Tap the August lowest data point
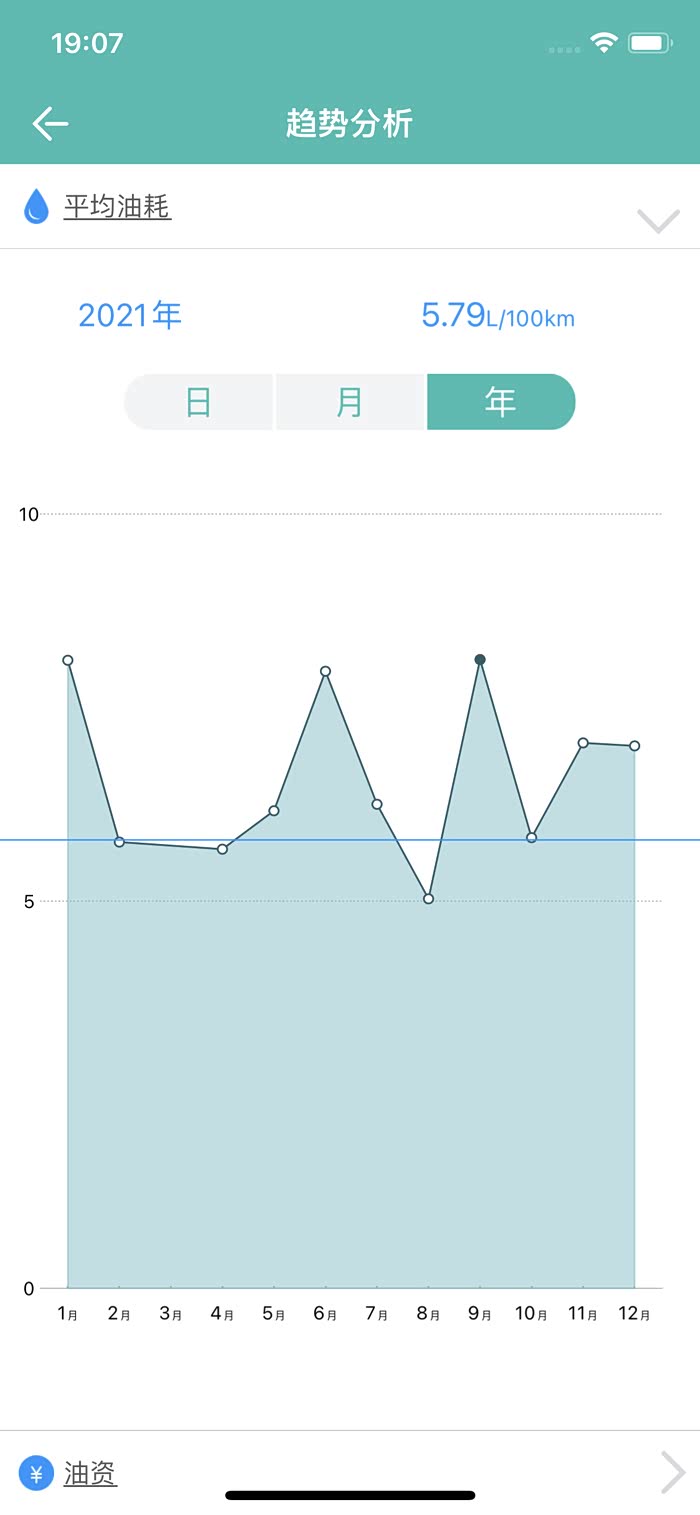 [428, 899]
